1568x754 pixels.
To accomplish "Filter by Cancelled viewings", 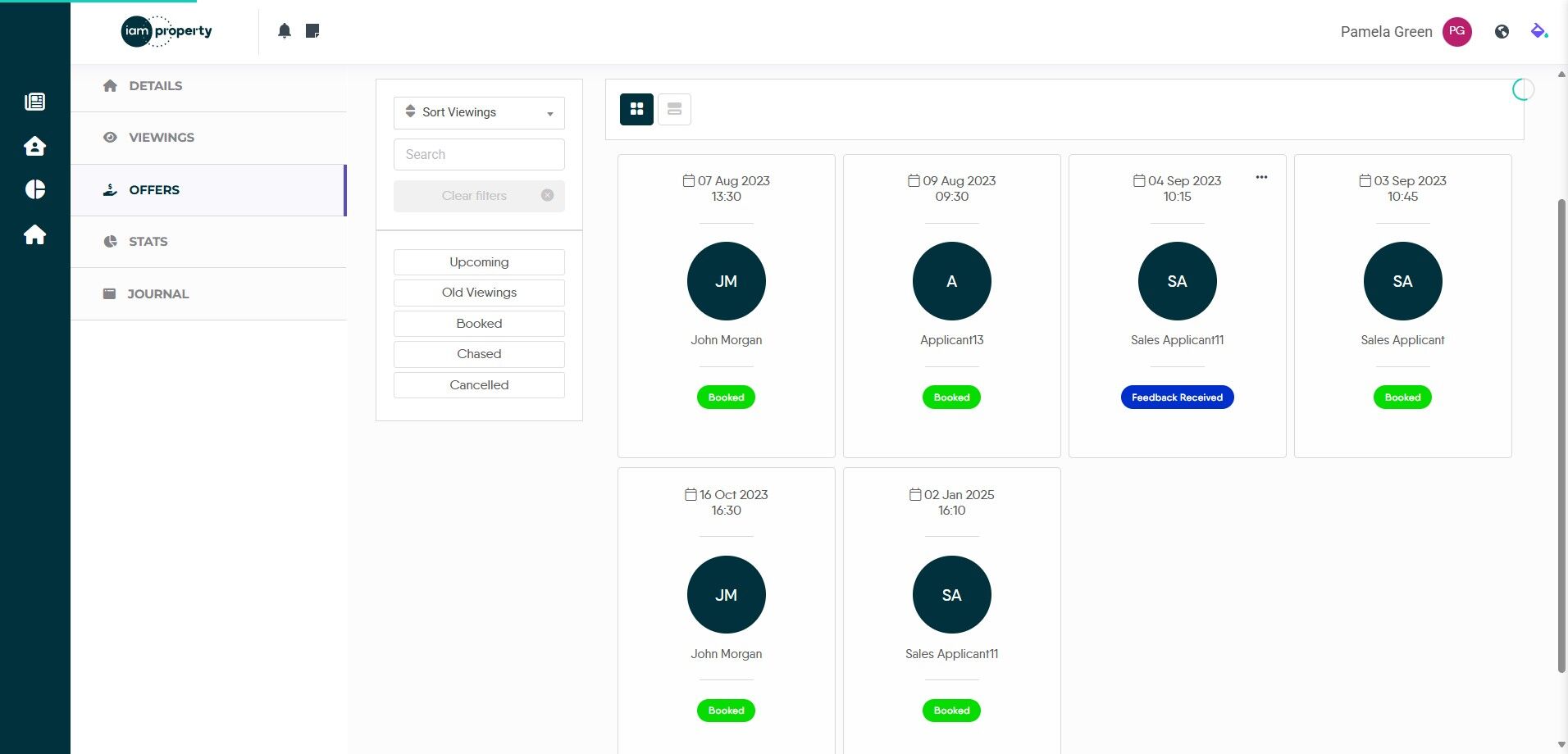I will pyautogui.click(x=479, y=385).
